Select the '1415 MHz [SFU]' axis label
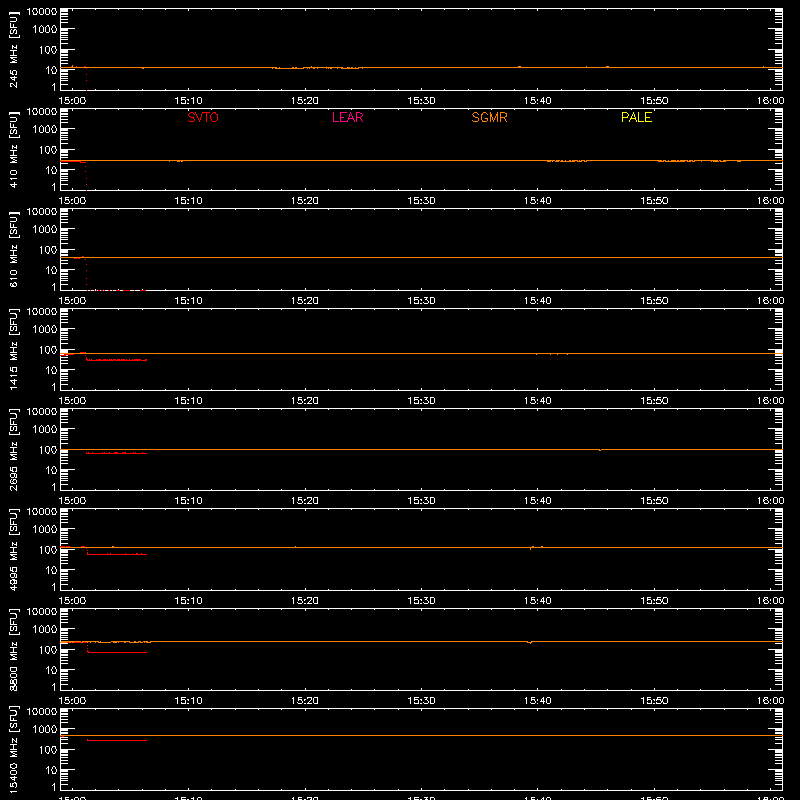 pyautogui.click(x=13, y=350)
